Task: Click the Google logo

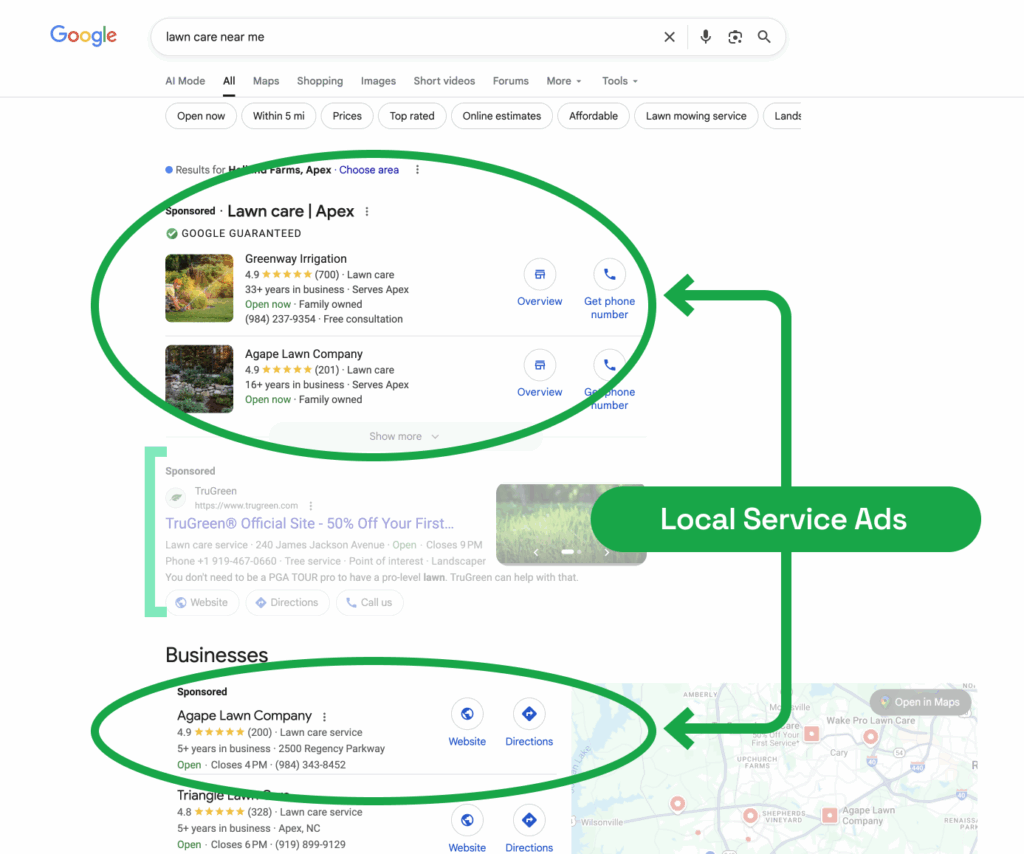Action: tap(83, 35)
